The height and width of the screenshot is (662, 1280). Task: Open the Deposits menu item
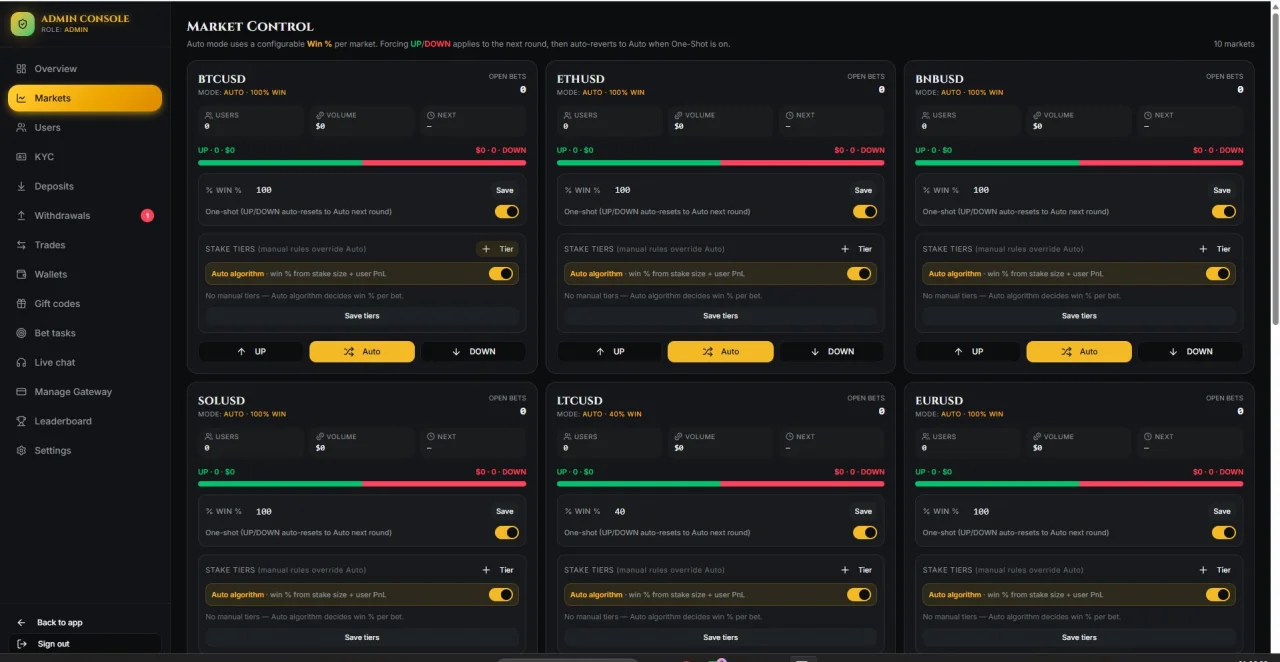pyautogui.click(x=85, y=186)
